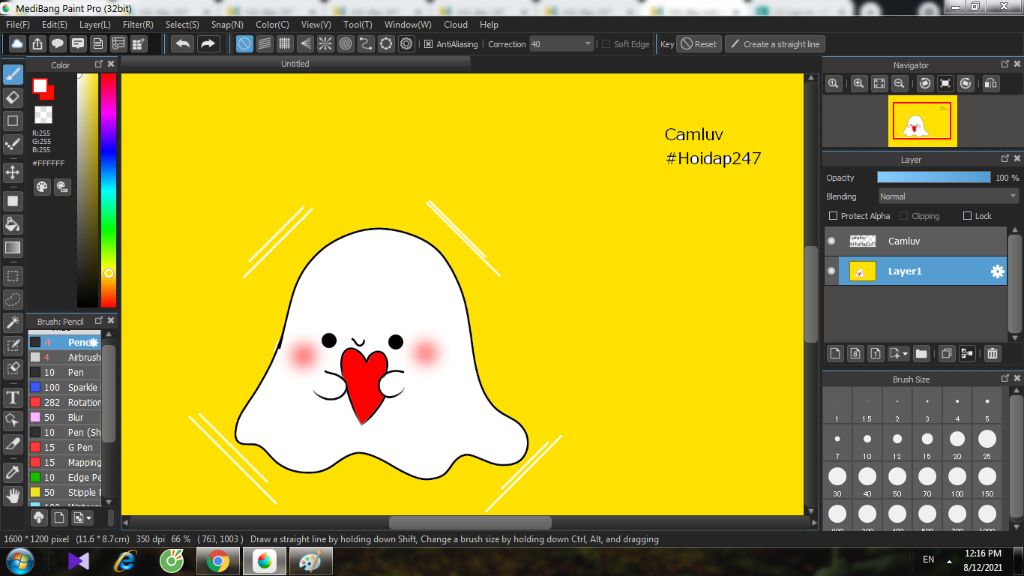Check the Lock checkbox
The width and height of the screenshot is (1024, 576).
coord(967,216)
